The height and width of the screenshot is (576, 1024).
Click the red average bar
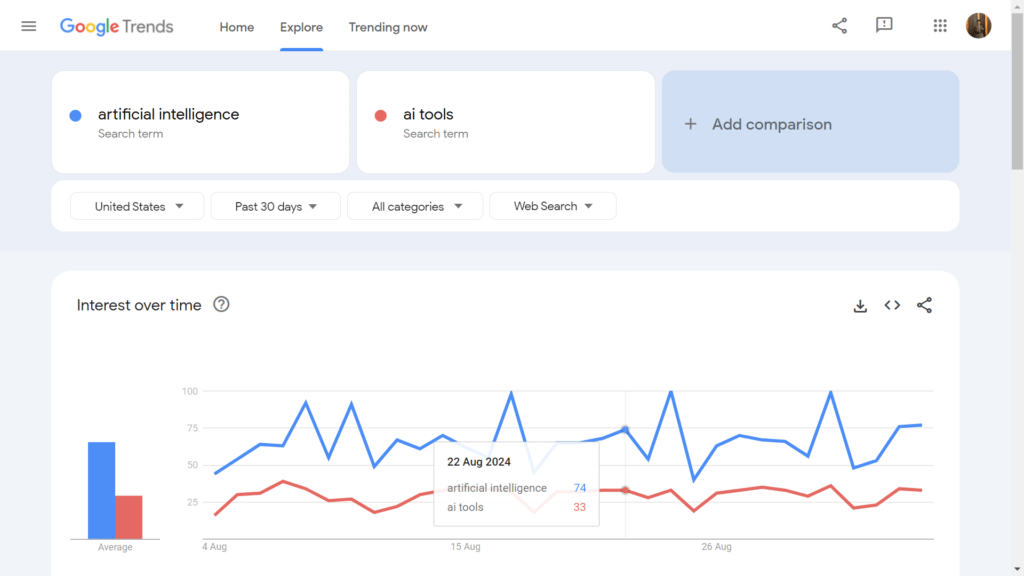coord(129,517)
